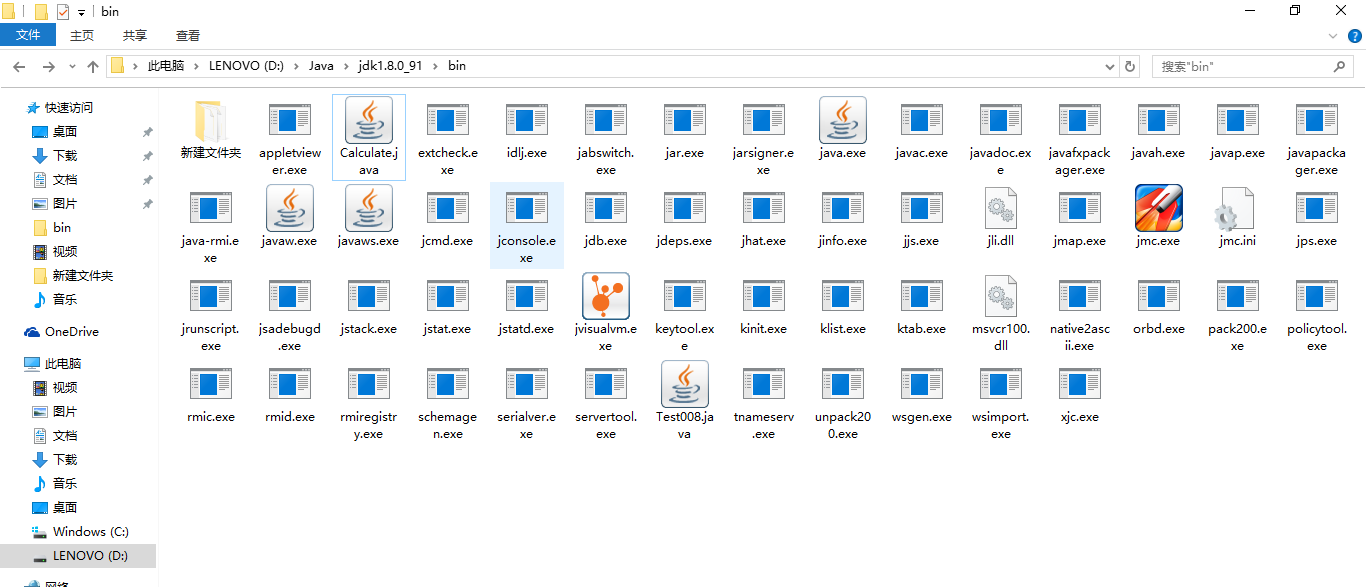The image size is (1366, 587).
Task: Refresh the bin folder view
Action: point(1130,66)
